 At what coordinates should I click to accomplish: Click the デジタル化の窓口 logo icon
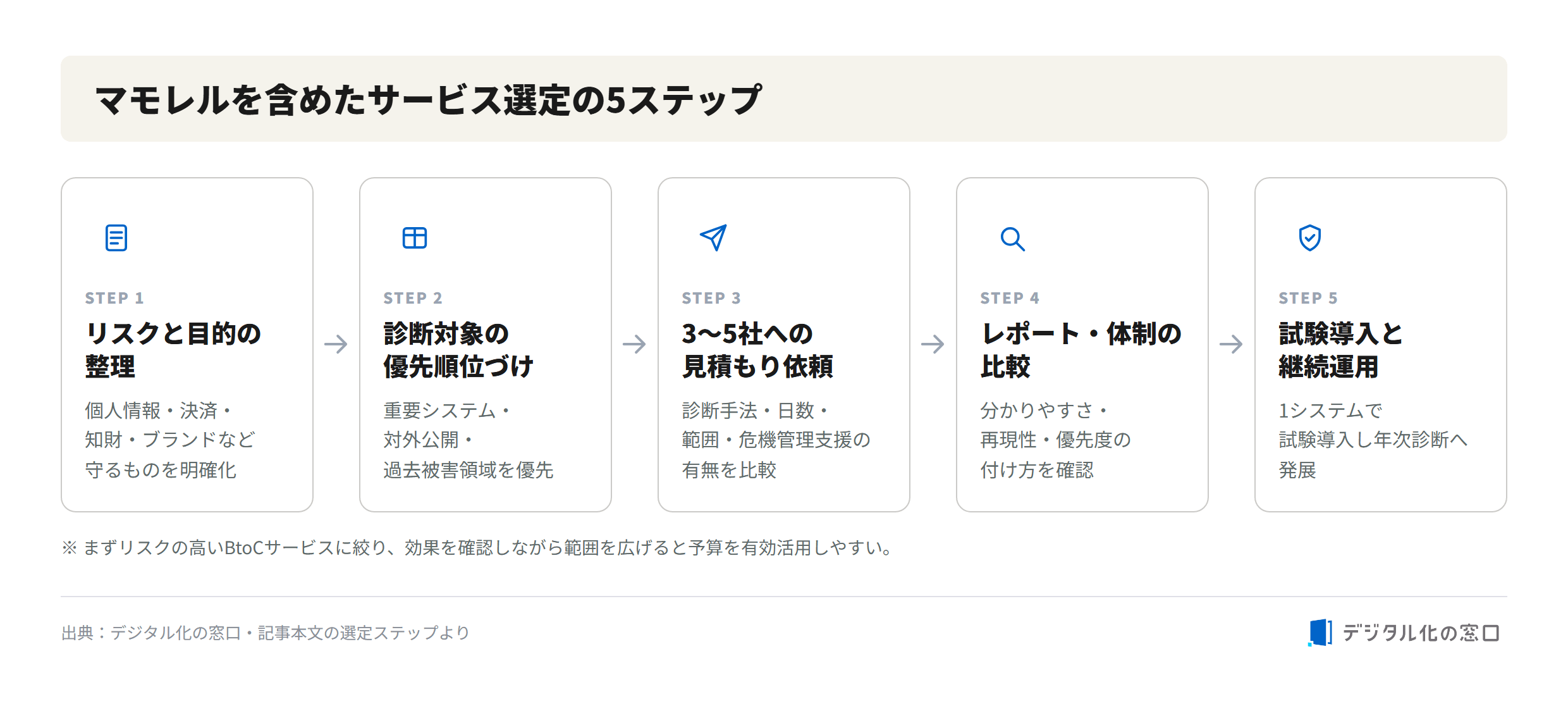click(x=1320, y=633)
